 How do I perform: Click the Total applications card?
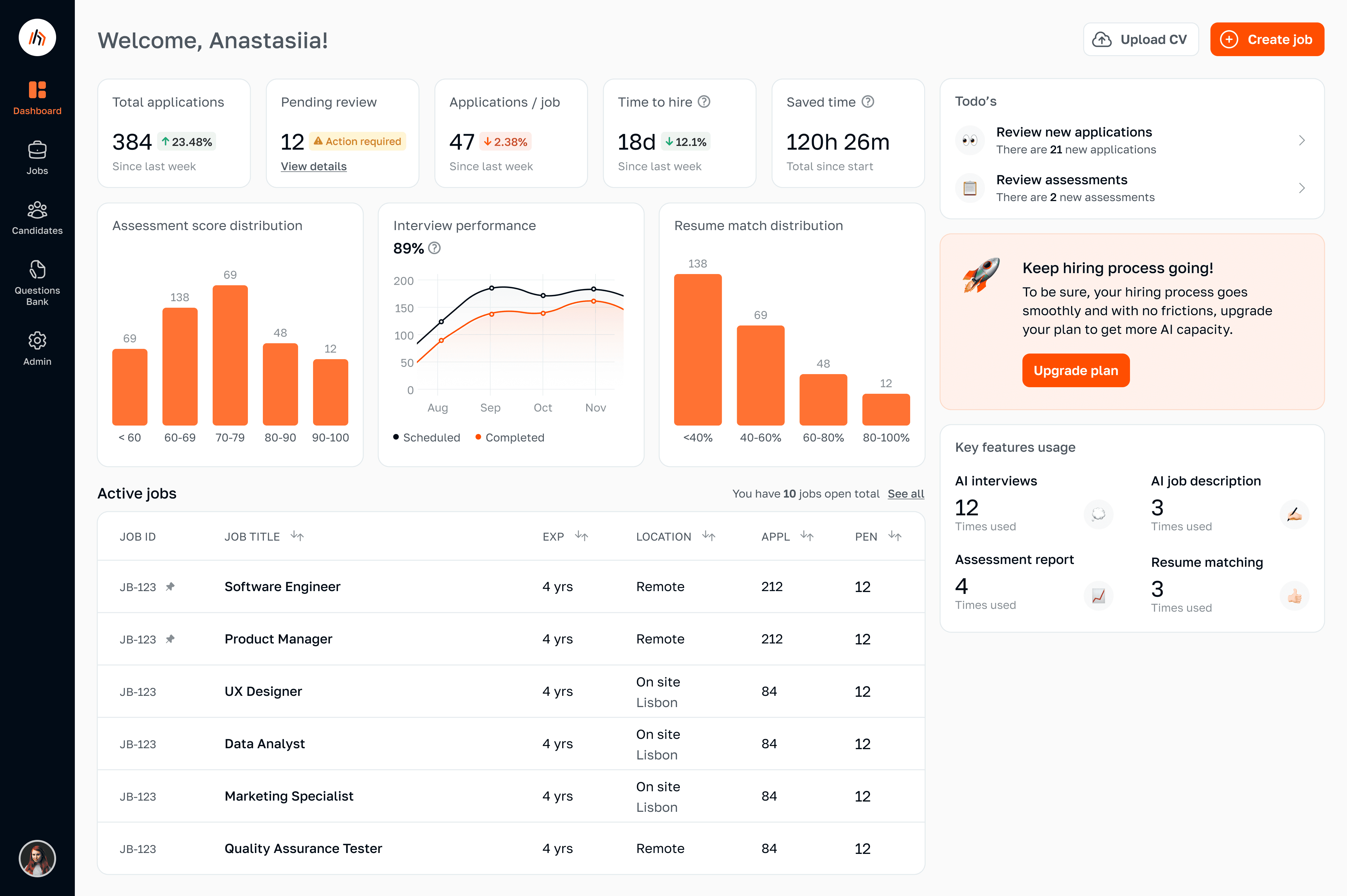[174, 133]
